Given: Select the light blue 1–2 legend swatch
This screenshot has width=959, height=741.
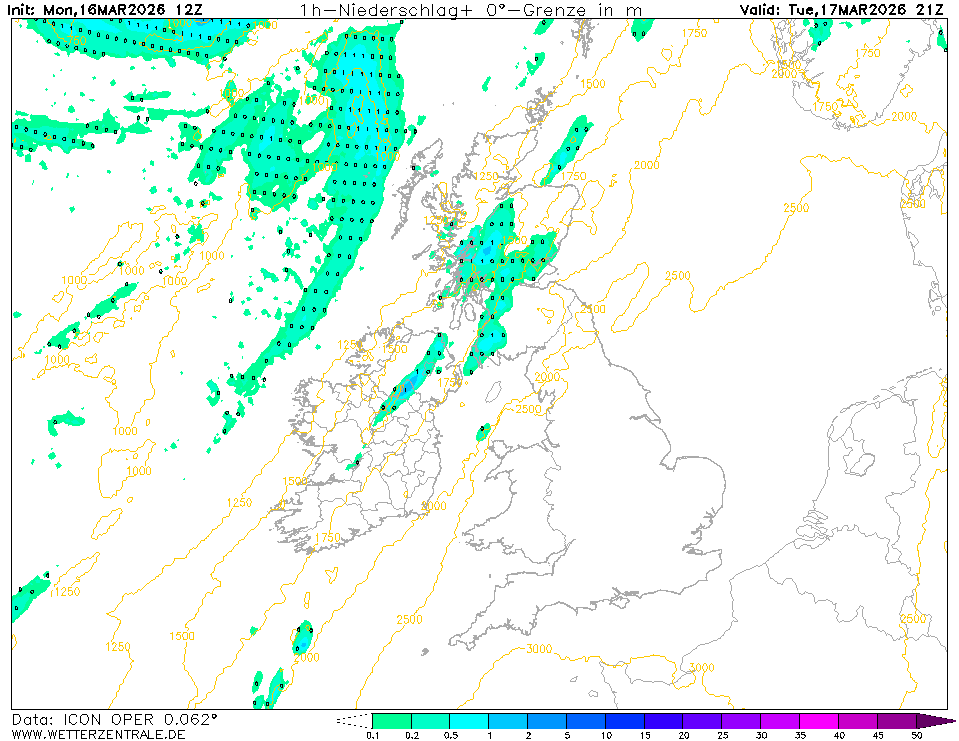Looking at the screenshot, I should 508,720.
